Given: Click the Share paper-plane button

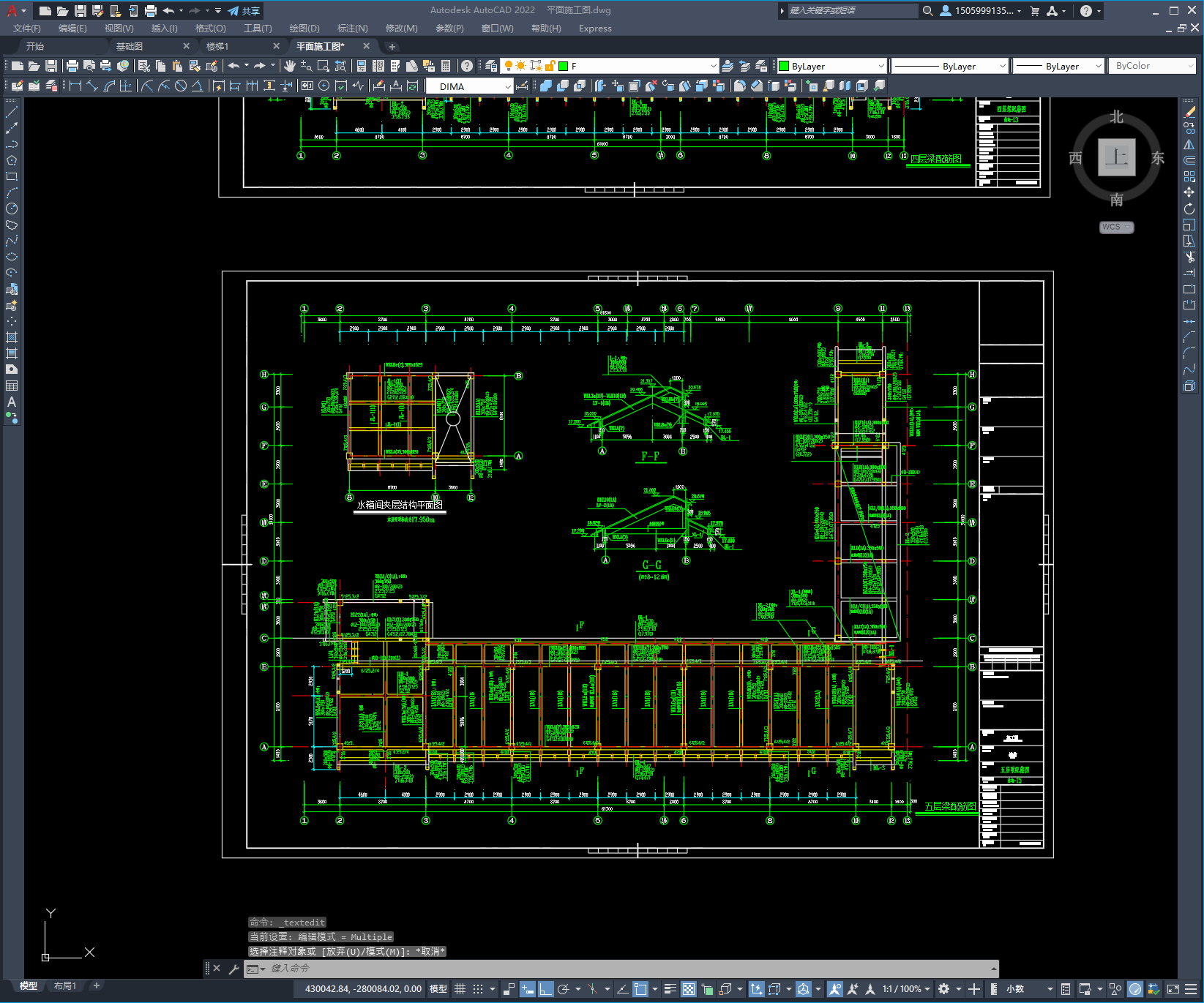Looking at the screenshot, I should pyautogui.click(x=244, y=10).
